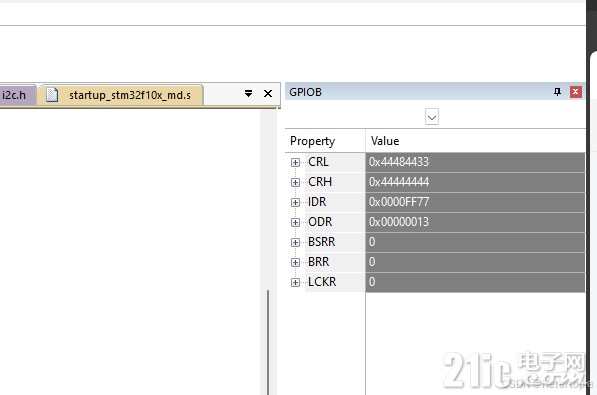The width and height of the screenshot is (597, 395).
Task: Select the startup_stm32f10x_md.s tab
Action: coord(121,95)
